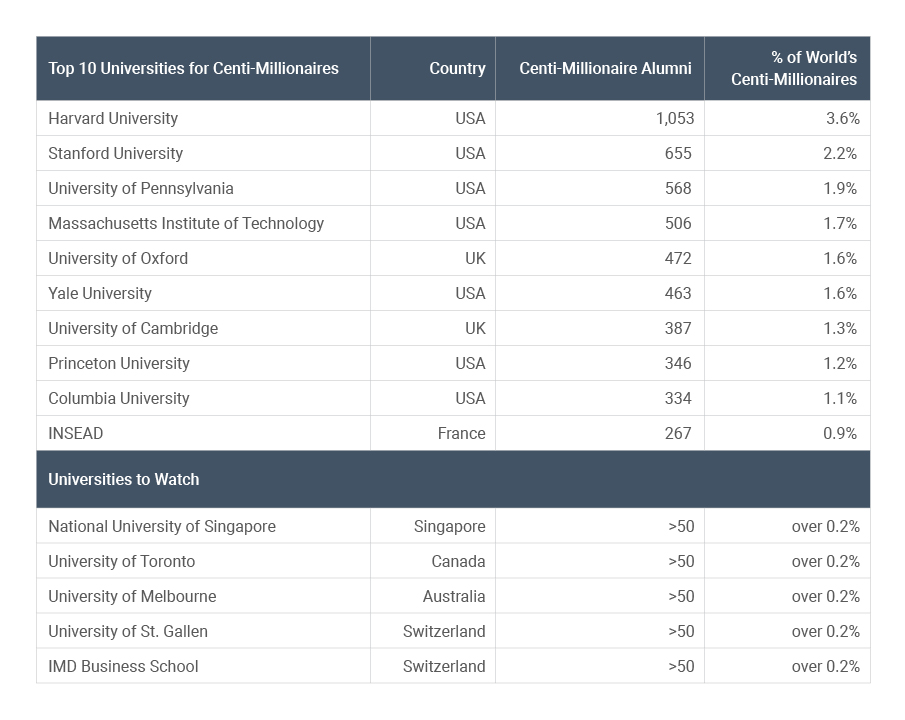Viewport: 905px width, 720px height.
Task: Click the Top 10 Universities header cell
Action: (193, 68)
